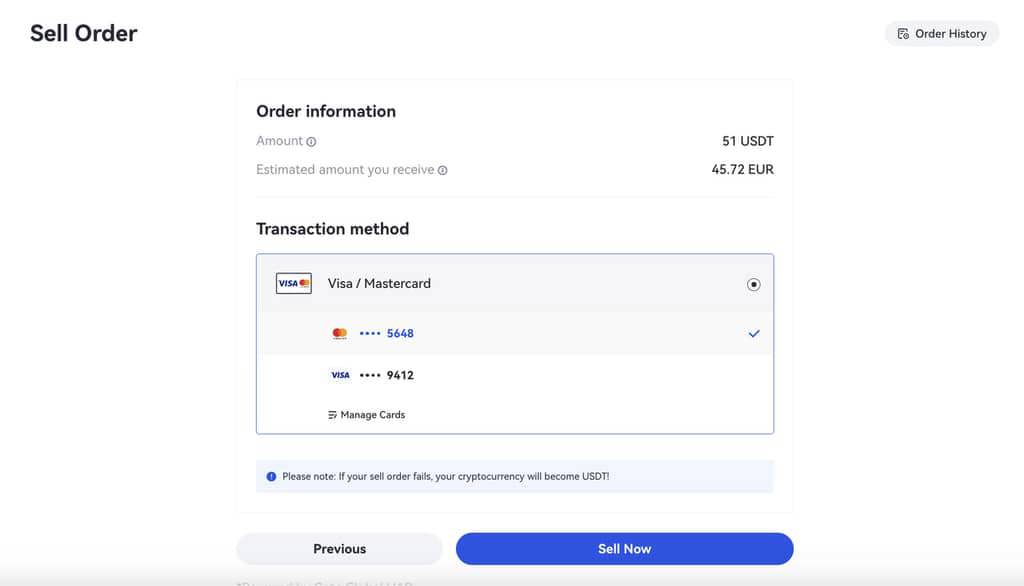This screenshot has width=1024, height=586.
Task: Click the sell order failure notice banner
Action: (514, 477)
